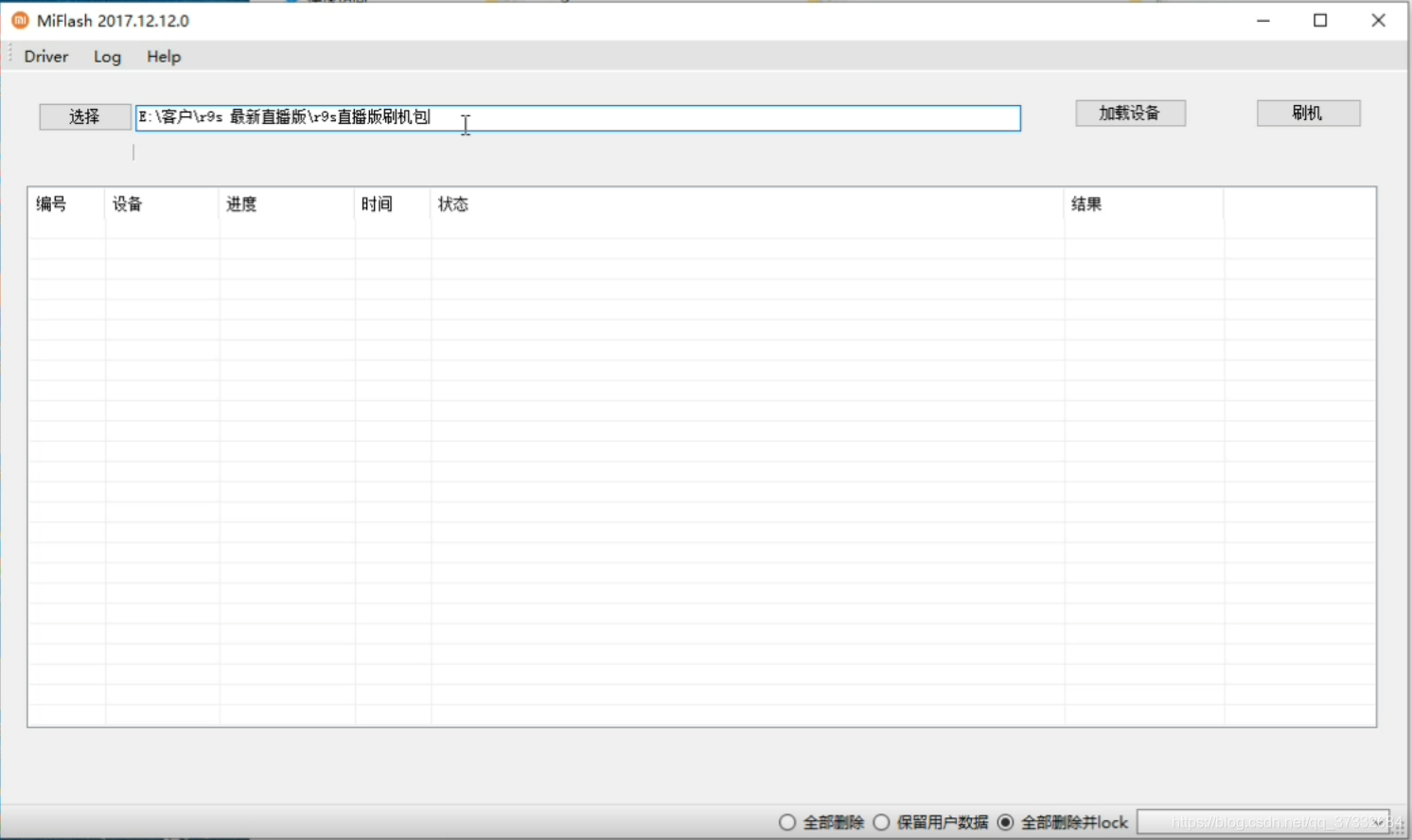Click the 状态 column header
1412x840 pixels.
coord(748,204)
